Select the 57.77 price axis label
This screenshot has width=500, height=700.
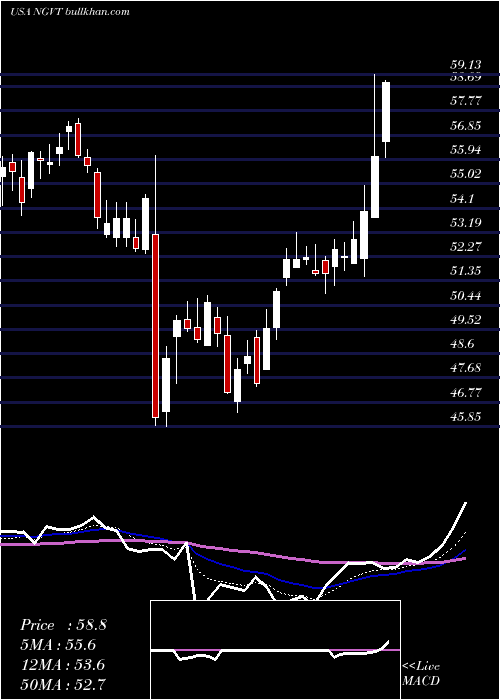465,101
